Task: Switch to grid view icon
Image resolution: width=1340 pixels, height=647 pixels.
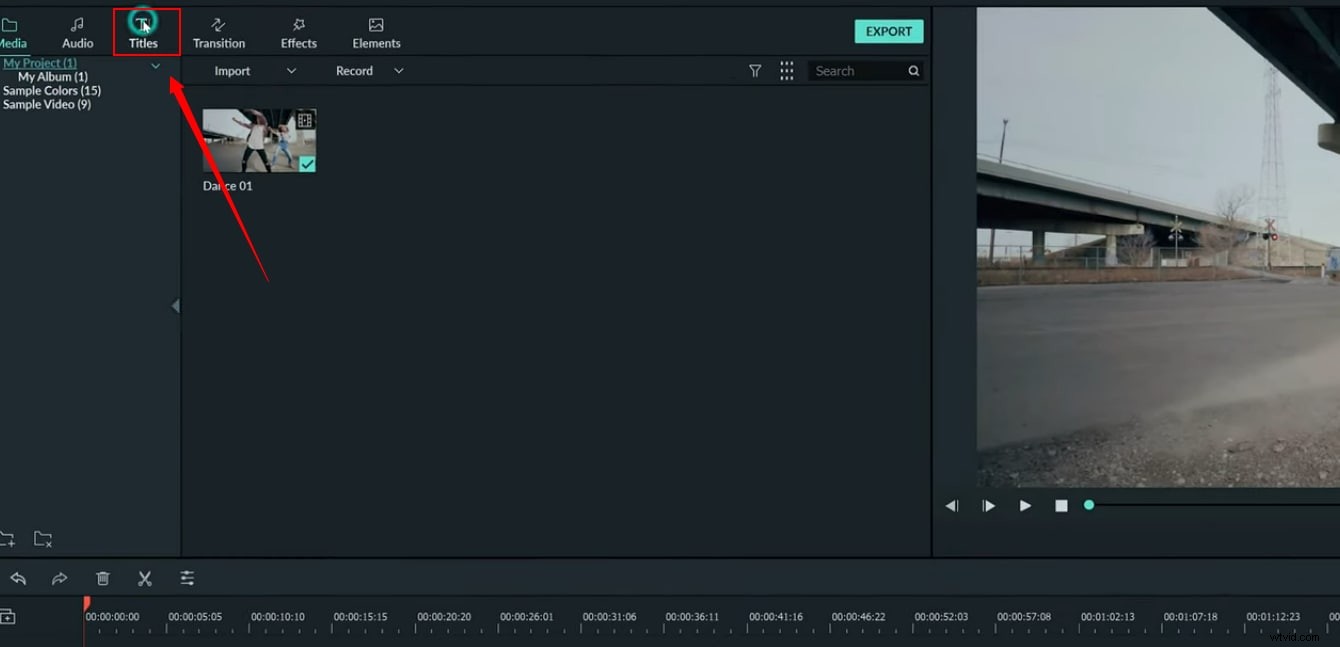Action: (787, 71)
